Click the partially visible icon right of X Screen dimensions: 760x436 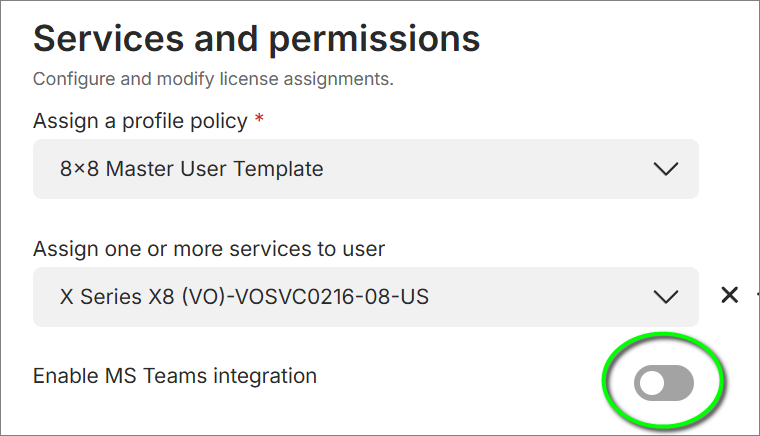[x=758, y=294]
